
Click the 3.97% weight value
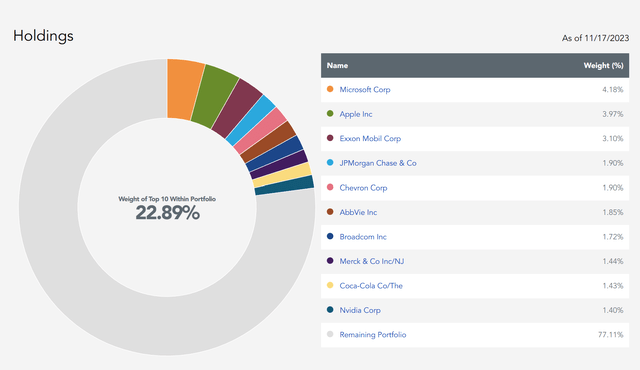pos(613,114)
